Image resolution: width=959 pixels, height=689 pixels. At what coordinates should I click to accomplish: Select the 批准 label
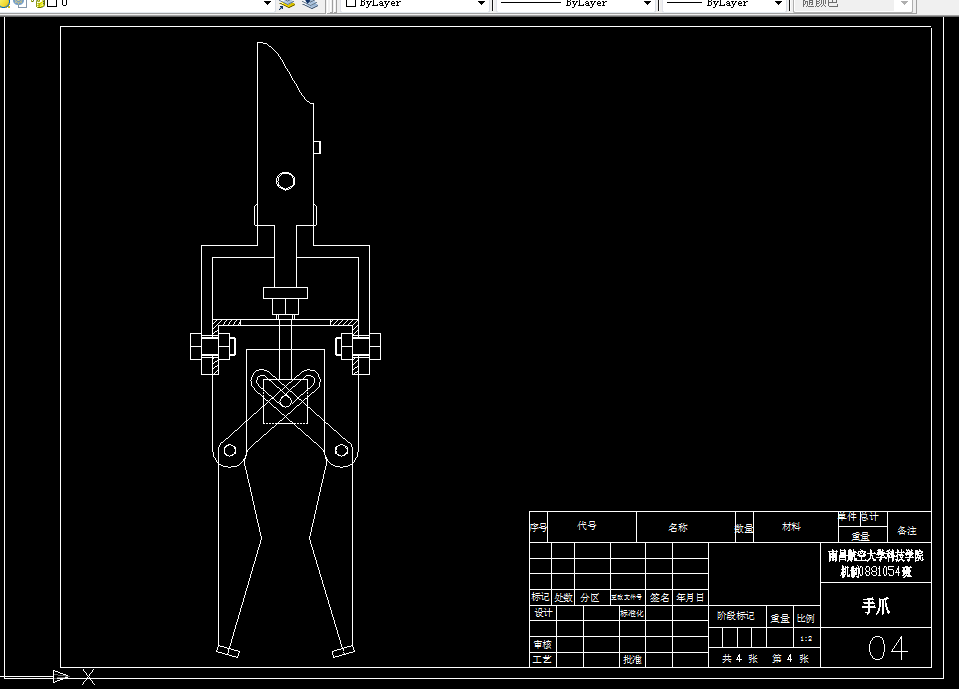[x=632, y=660]
